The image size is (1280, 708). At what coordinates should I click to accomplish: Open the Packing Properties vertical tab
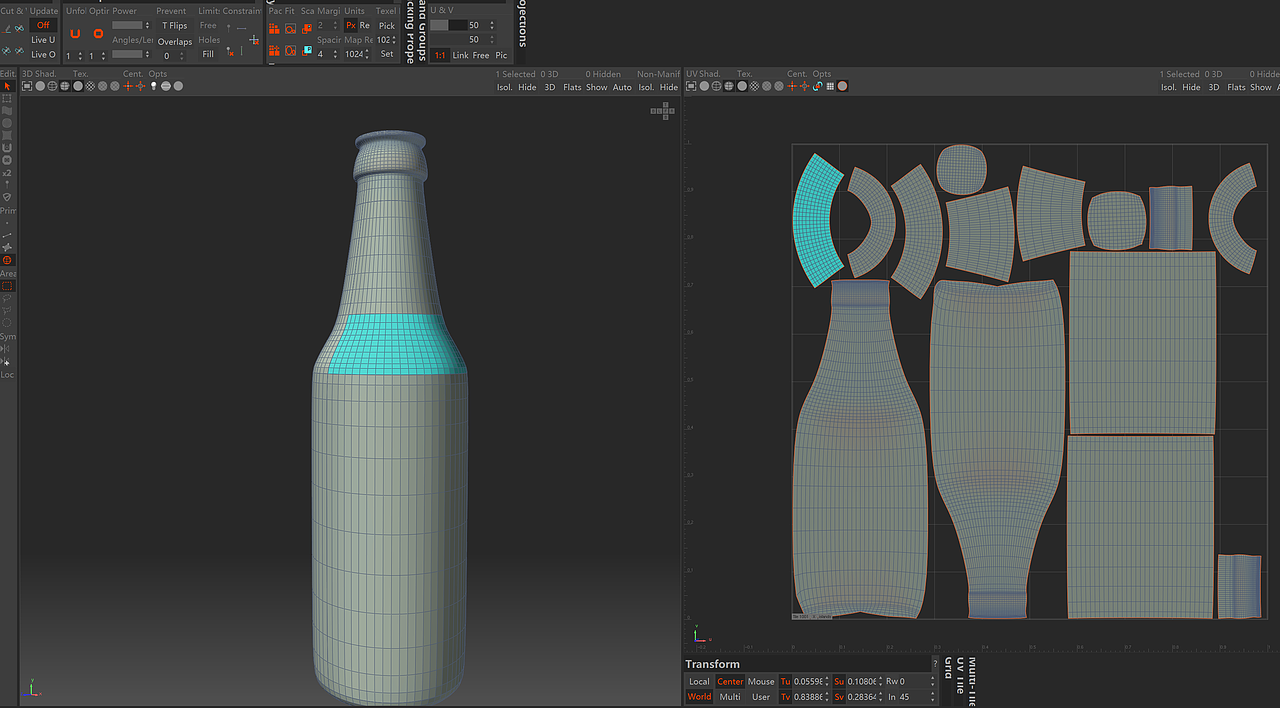[409, 32]
